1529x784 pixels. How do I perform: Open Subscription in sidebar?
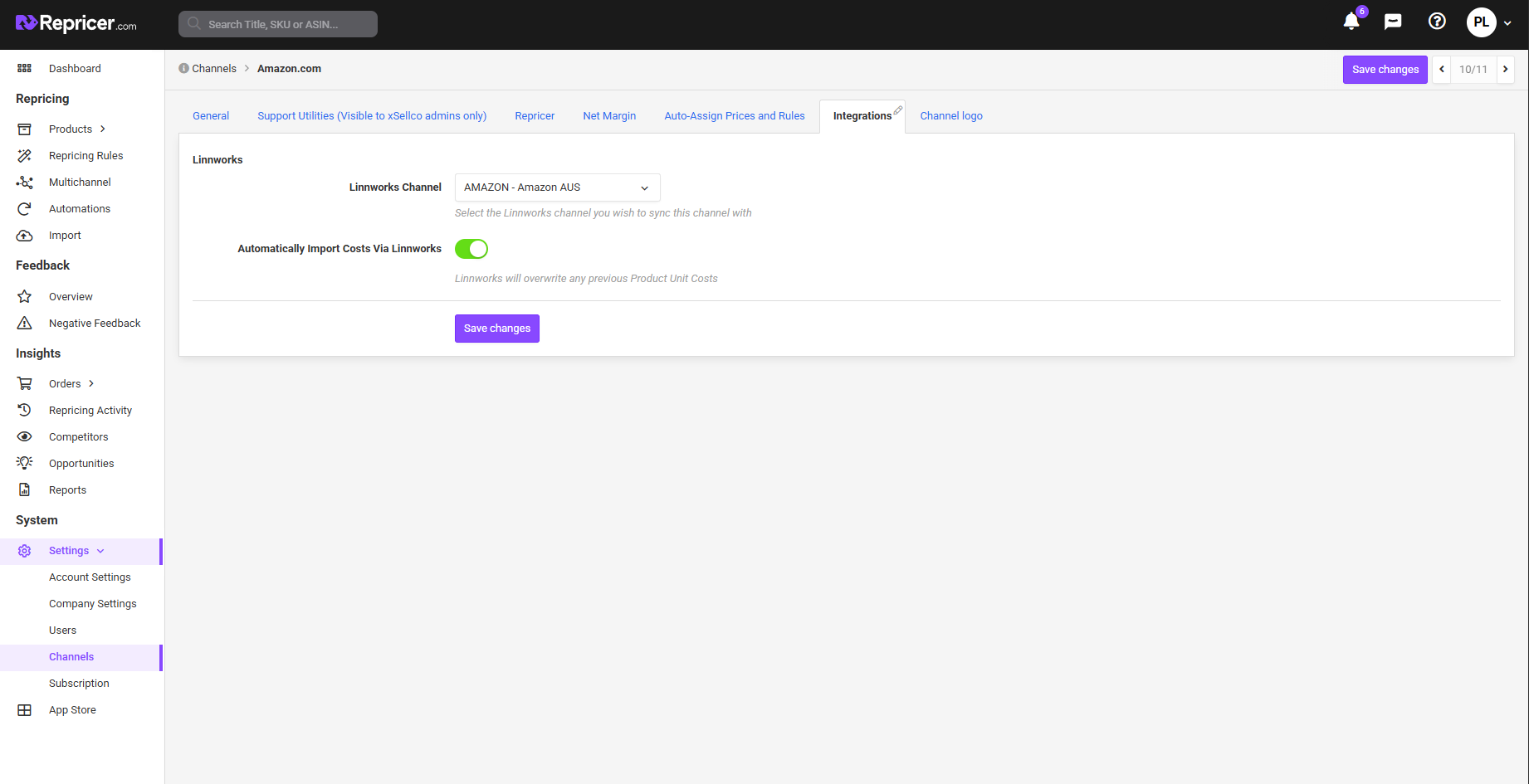click(79, 684)
